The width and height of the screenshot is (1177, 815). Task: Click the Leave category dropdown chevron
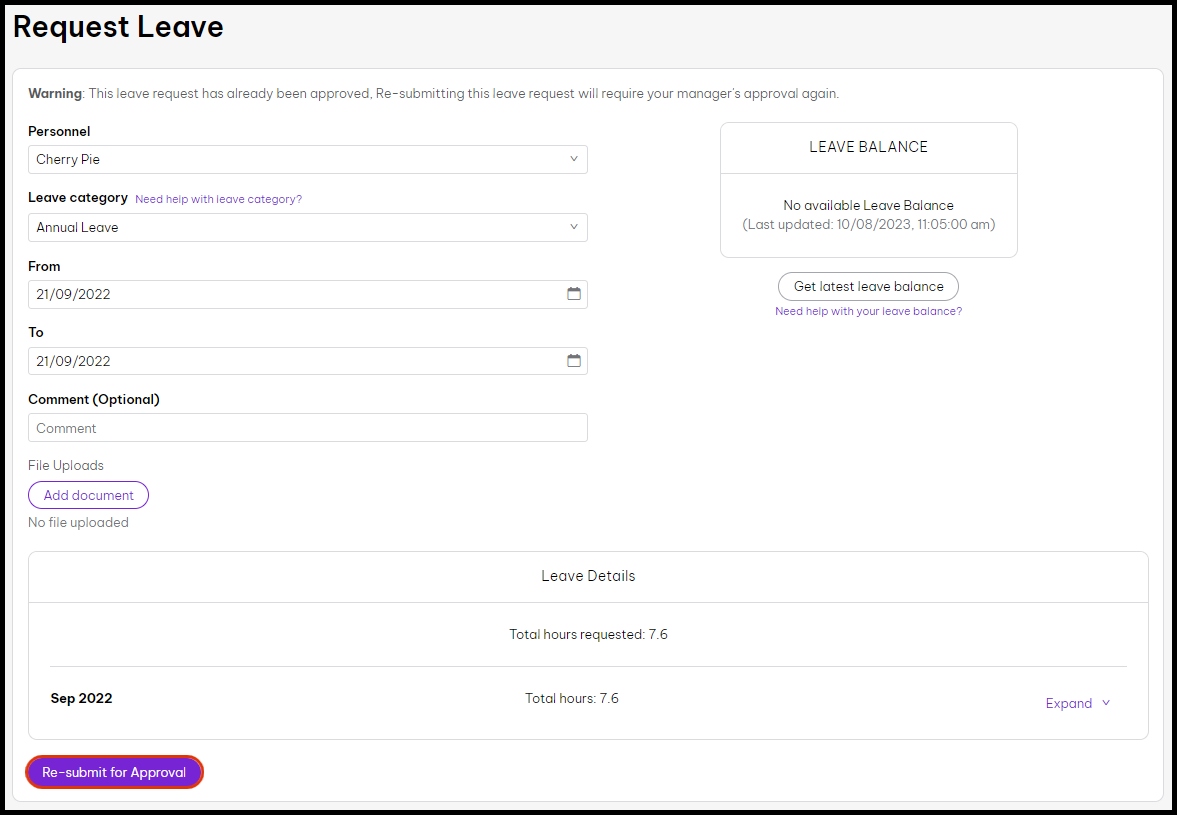574,227
